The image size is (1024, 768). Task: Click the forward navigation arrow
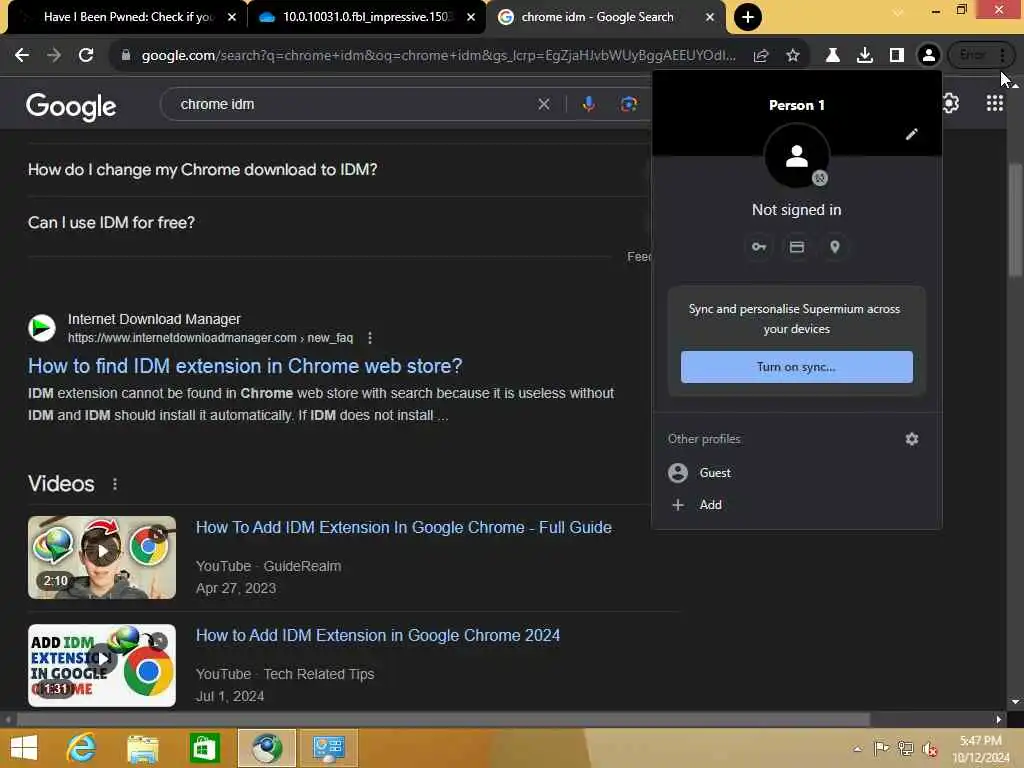[x=54, y=56]
